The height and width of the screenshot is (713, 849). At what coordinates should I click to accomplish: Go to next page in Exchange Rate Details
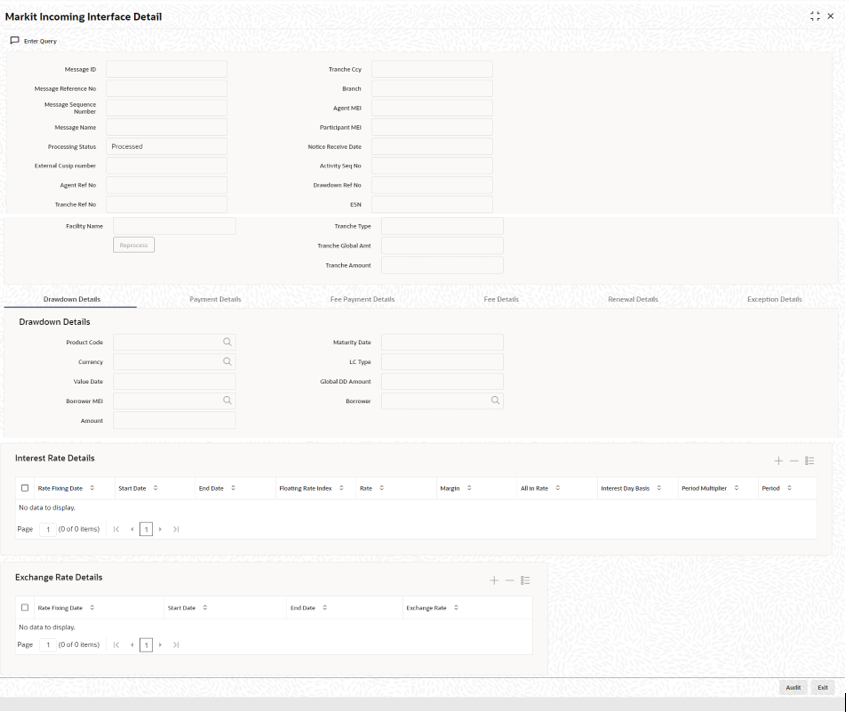point(160,645)
